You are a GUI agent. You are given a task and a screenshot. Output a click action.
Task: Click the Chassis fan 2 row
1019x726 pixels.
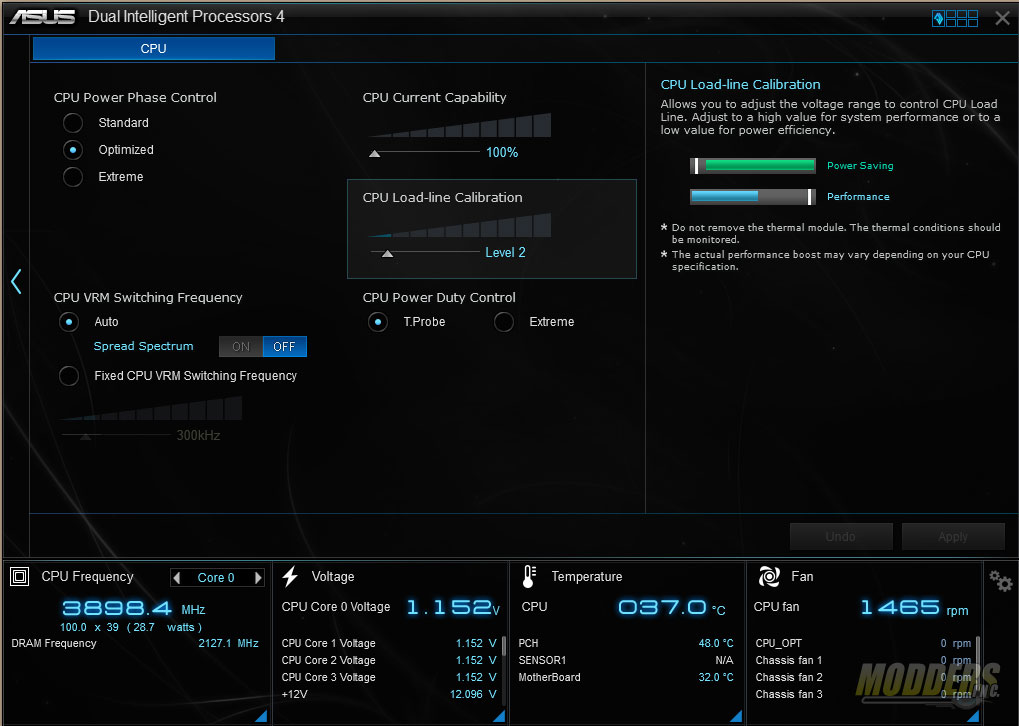pos(863,677)
